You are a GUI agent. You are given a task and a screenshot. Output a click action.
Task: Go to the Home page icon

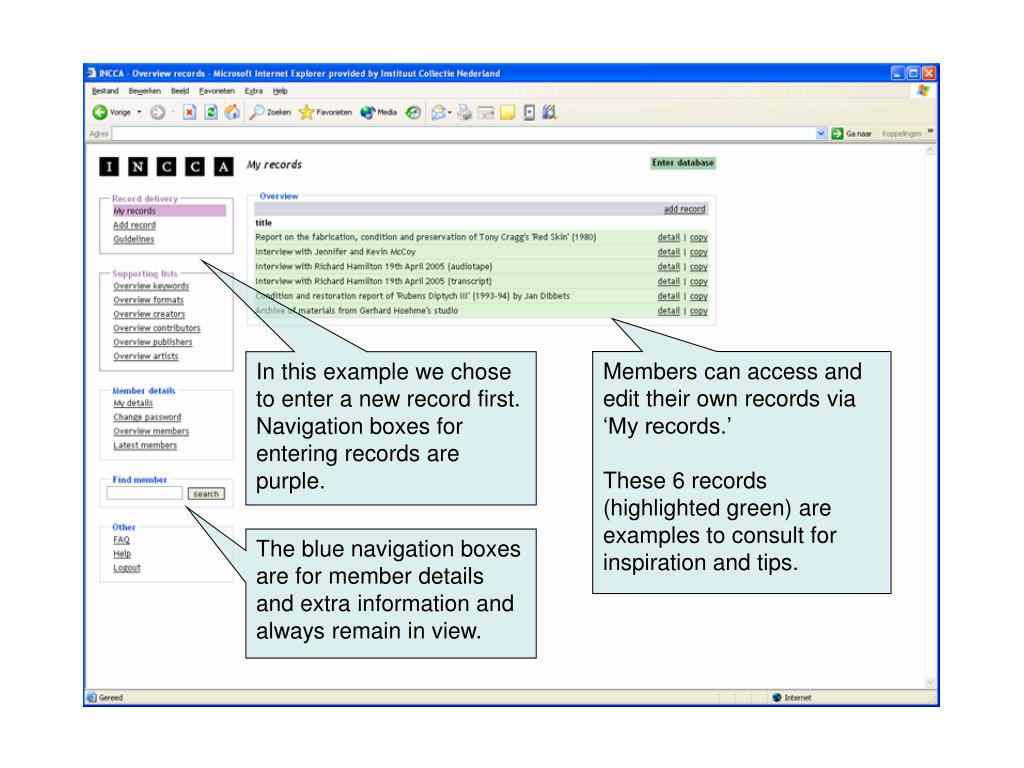point(232,112)
